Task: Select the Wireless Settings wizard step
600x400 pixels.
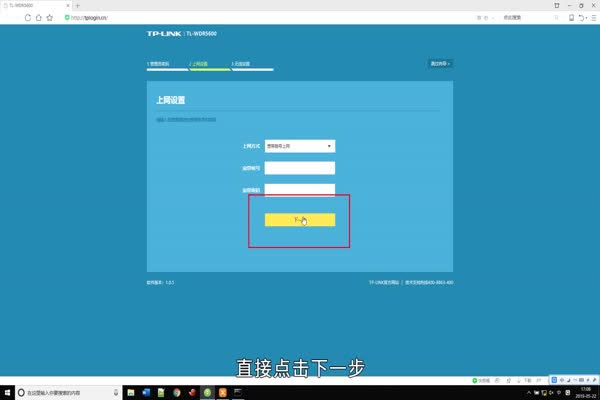Action: (252, 64)
